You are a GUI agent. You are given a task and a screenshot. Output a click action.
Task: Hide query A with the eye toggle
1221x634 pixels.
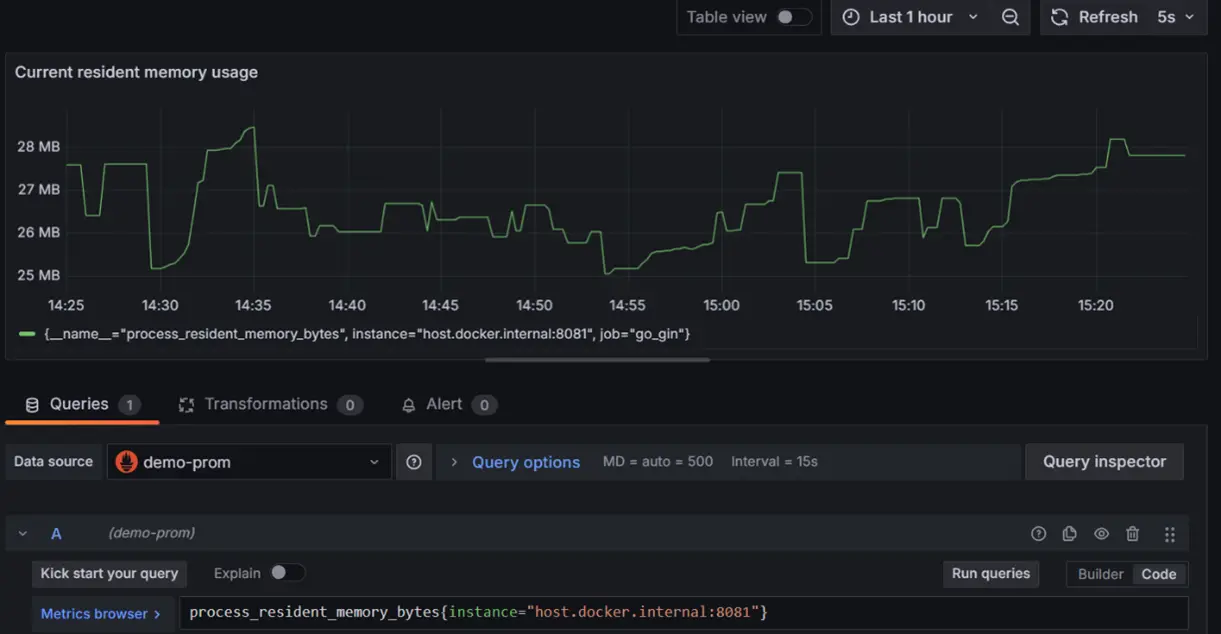[x=1101, y=533]
